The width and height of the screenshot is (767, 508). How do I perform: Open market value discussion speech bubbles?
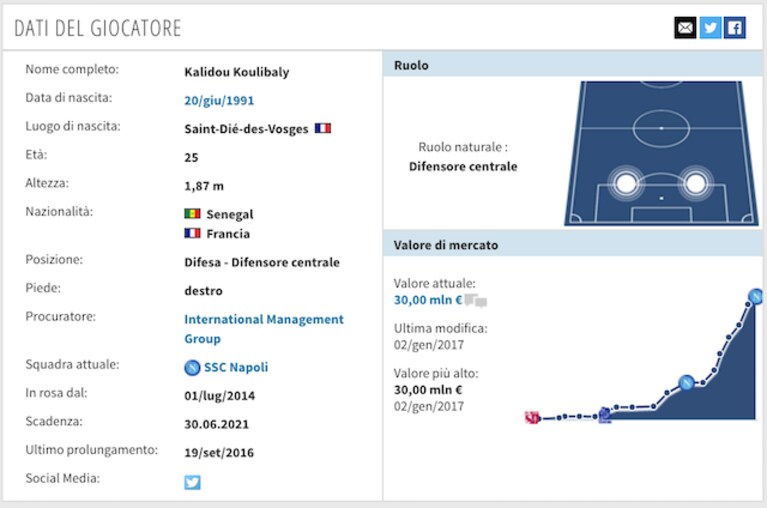[475, 301]
